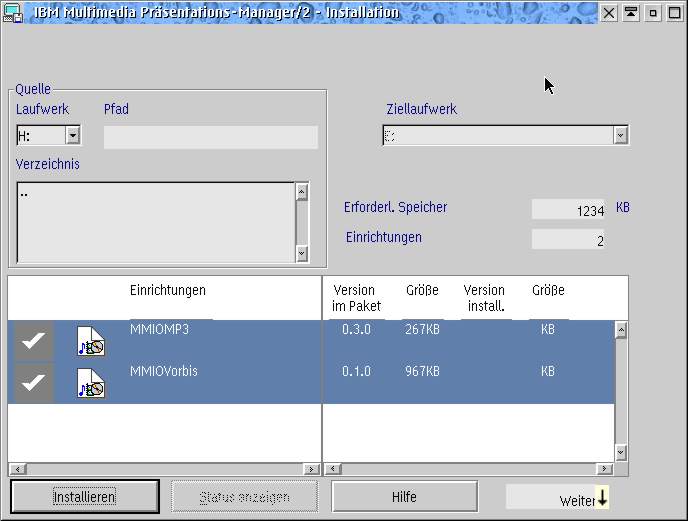Click left arrow of version pane horizontal scrollbar
Image resolution: width=688 pixels, height=521 pixels.
333,469
